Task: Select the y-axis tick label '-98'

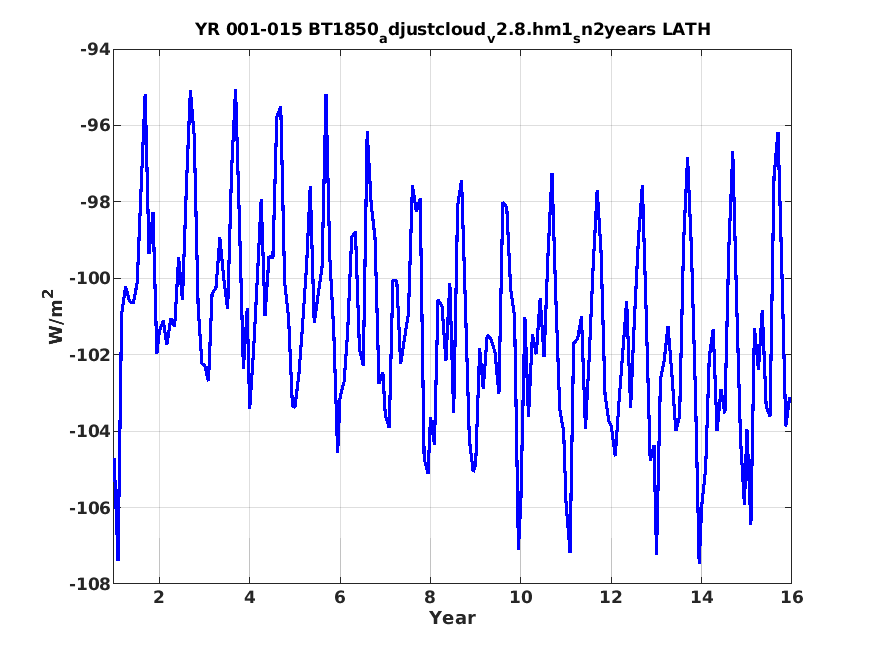Action: point(95,202)
